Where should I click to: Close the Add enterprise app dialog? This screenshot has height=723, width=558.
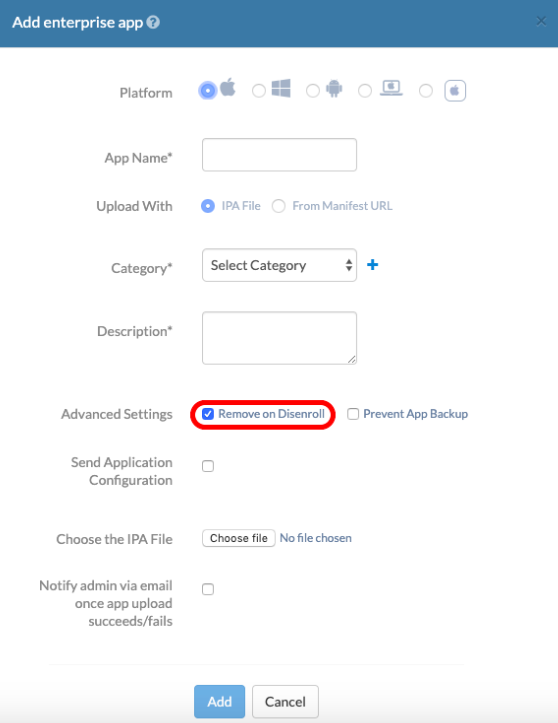[x=541, y=21]
